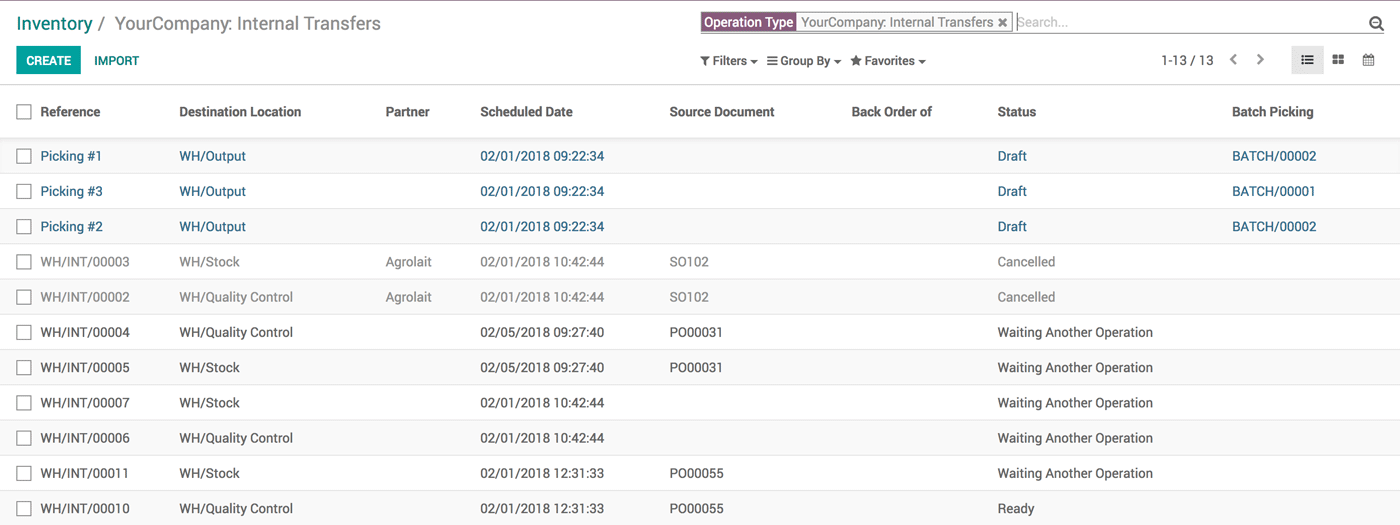The image size is (1400, 525).
Task: Select the Picking #1 row checkbox
Action: pyautogui.click(x=24, y=156)
